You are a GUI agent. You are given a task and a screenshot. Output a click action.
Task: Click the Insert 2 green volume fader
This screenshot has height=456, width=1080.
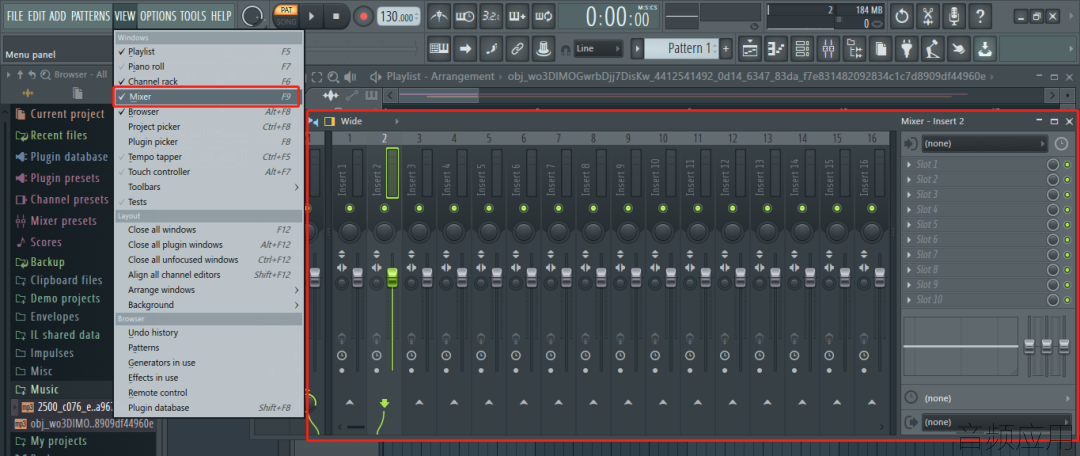click(x=393, y=278)
